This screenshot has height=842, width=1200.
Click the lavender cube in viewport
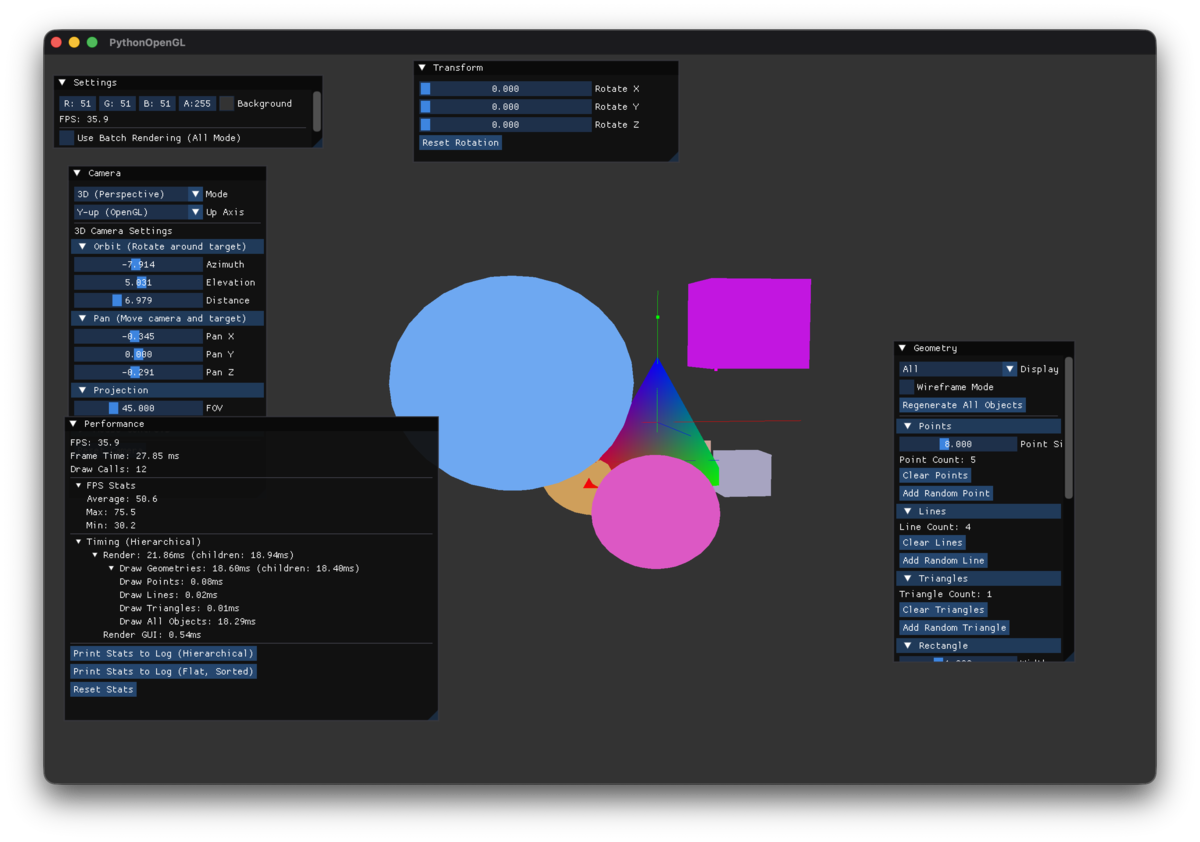(x=745, y=473)
